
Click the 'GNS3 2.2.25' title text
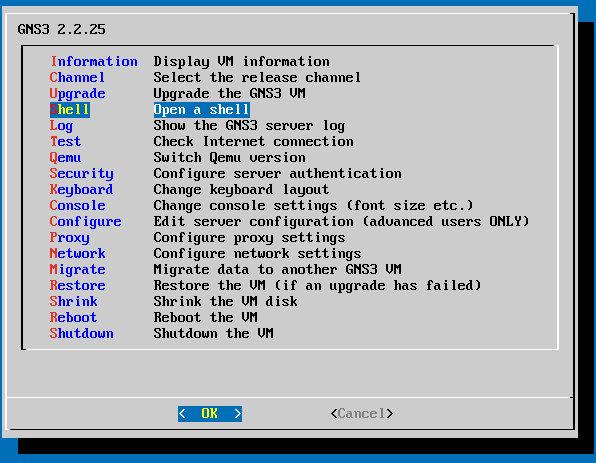(x=62, y=29)
